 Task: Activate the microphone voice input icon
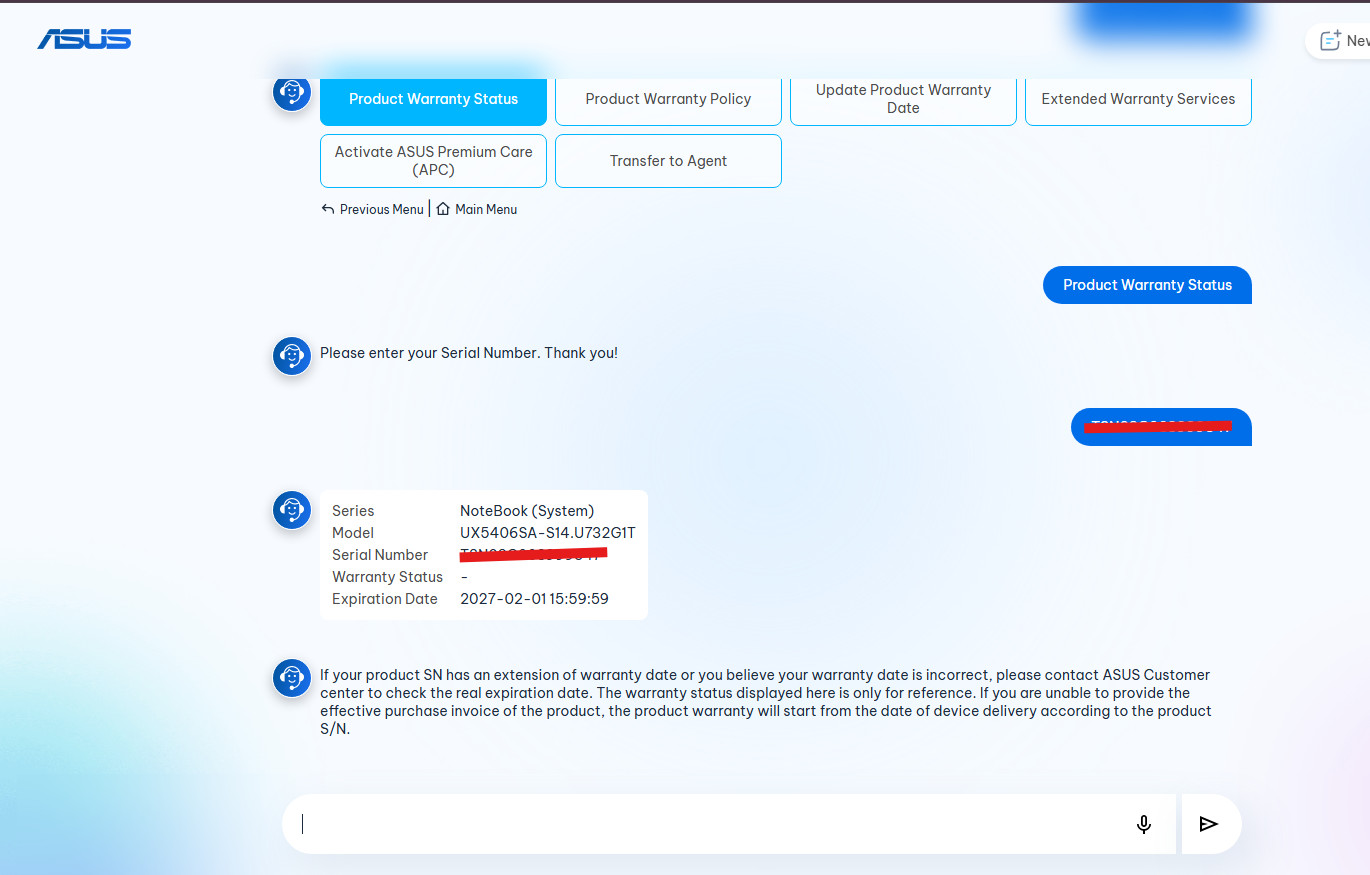coord(1144,824)
